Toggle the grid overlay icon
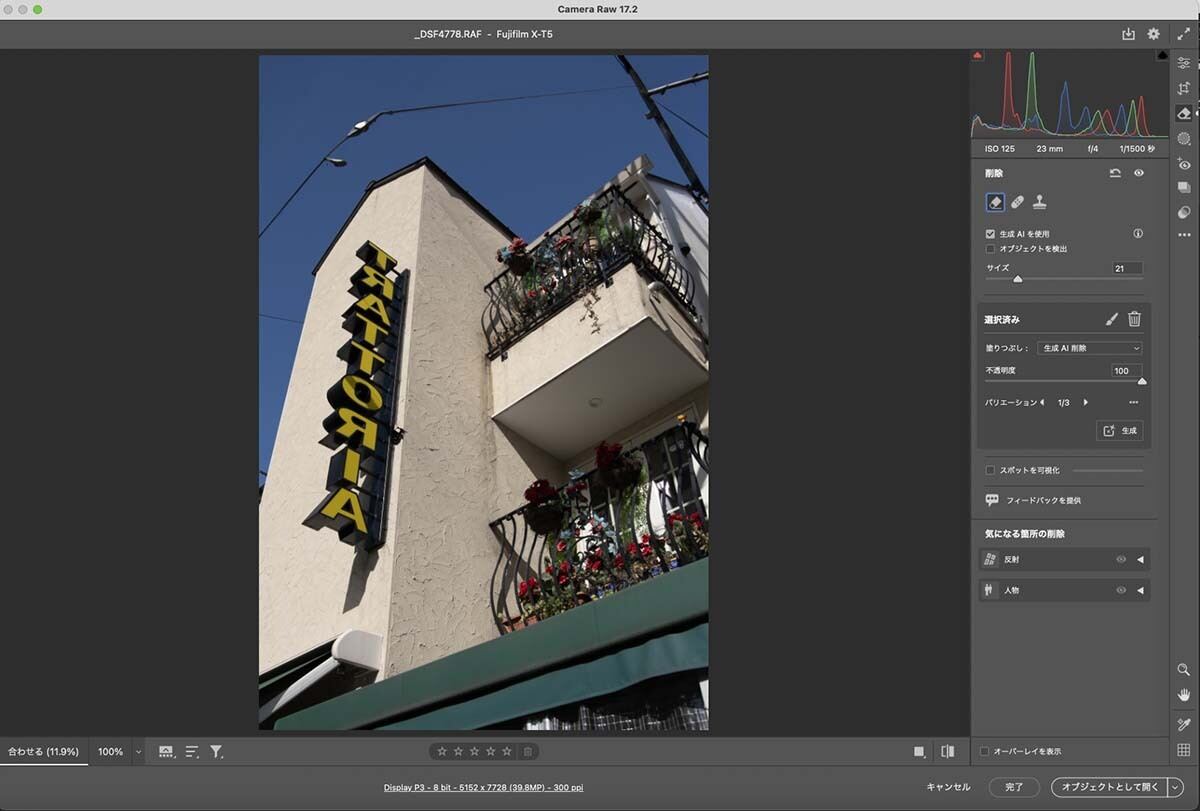1200x811 pixels. (x=1184, y=750)
